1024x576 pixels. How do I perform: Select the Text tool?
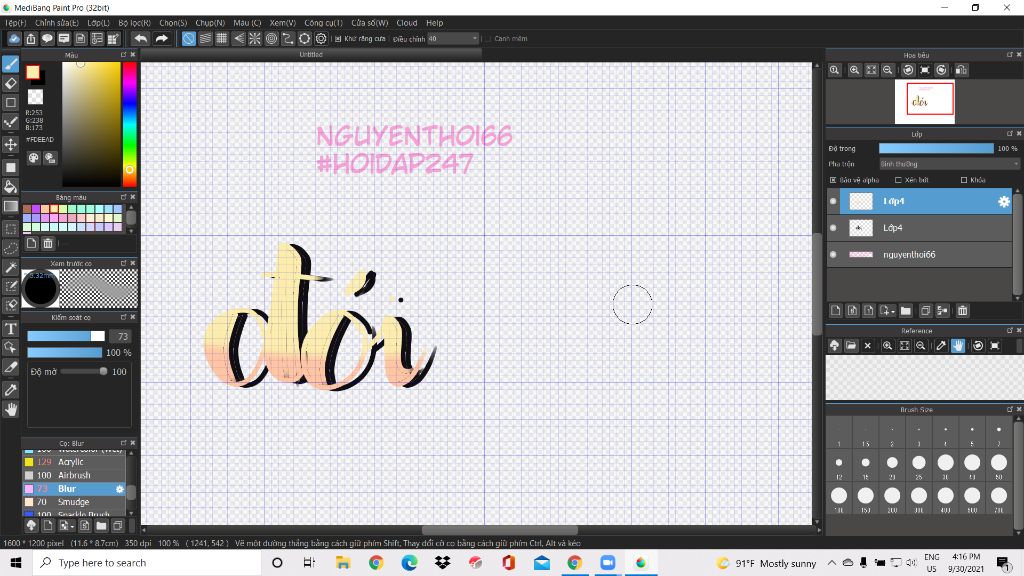[10, 328]
